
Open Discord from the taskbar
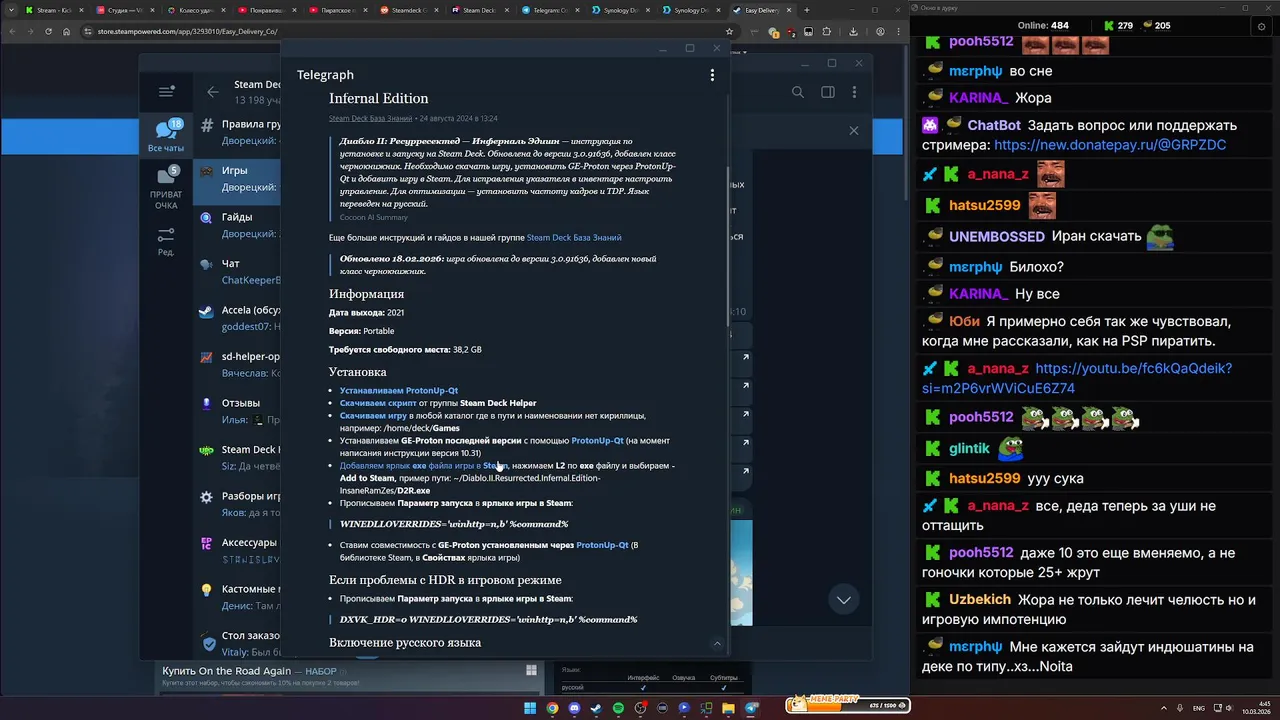tap(575, 708)
